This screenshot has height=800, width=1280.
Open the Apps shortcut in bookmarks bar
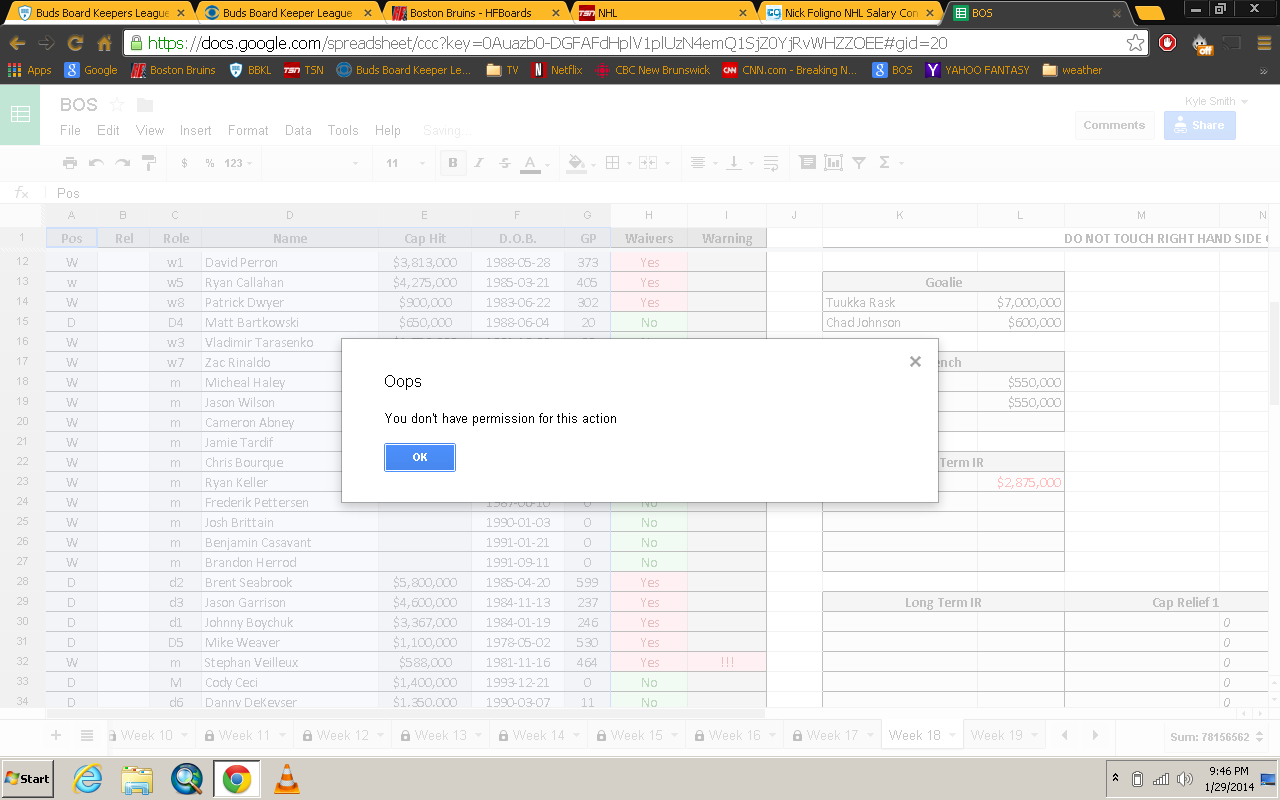(29, 70)
